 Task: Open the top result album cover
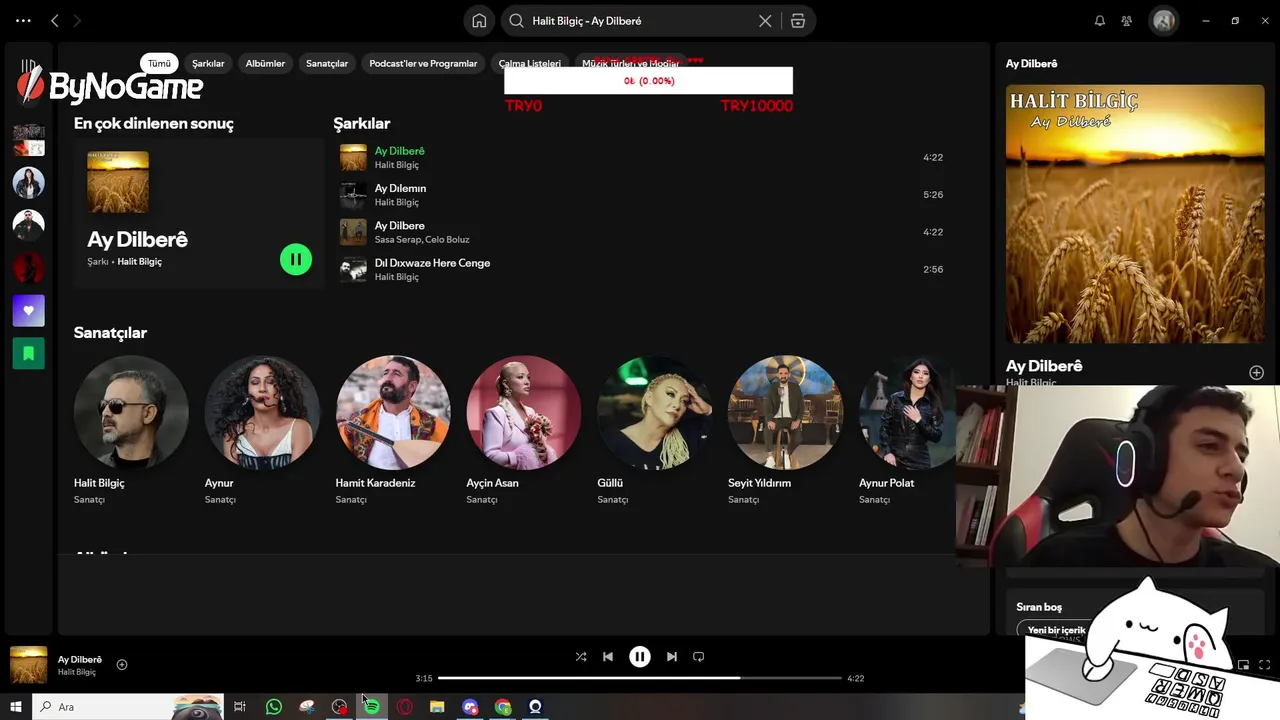118,182
